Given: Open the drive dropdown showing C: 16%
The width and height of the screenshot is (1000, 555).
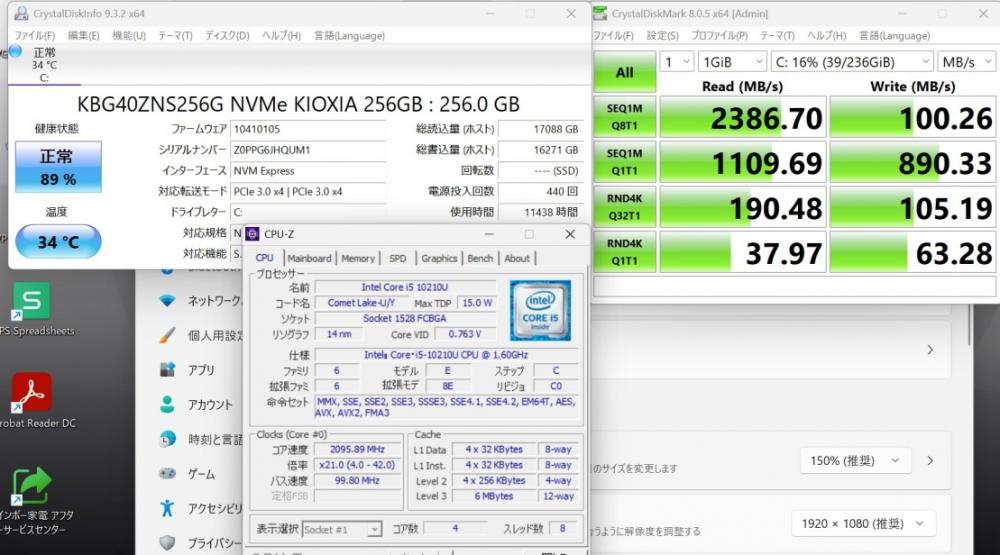Looking at the screenshot, I should click(851, 62).
